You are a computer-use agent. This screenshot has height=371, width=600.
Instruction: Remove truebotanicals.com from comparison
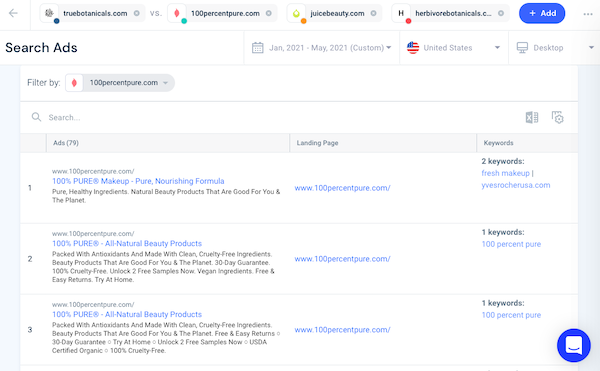[137, 13]
